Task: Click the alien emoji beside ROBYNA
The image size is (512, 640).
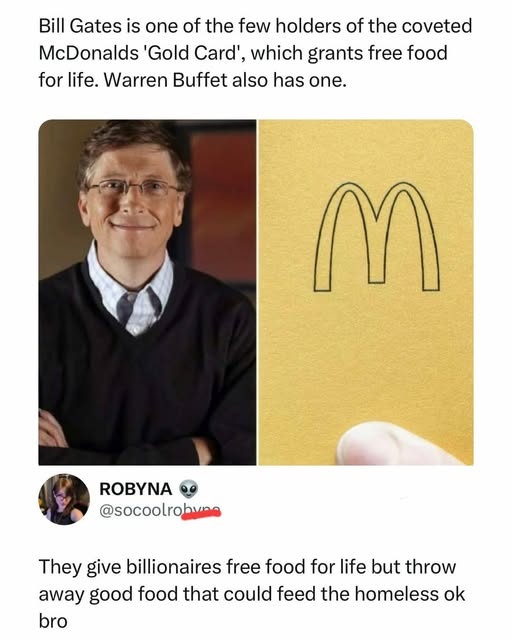Action: click(188, 489)
